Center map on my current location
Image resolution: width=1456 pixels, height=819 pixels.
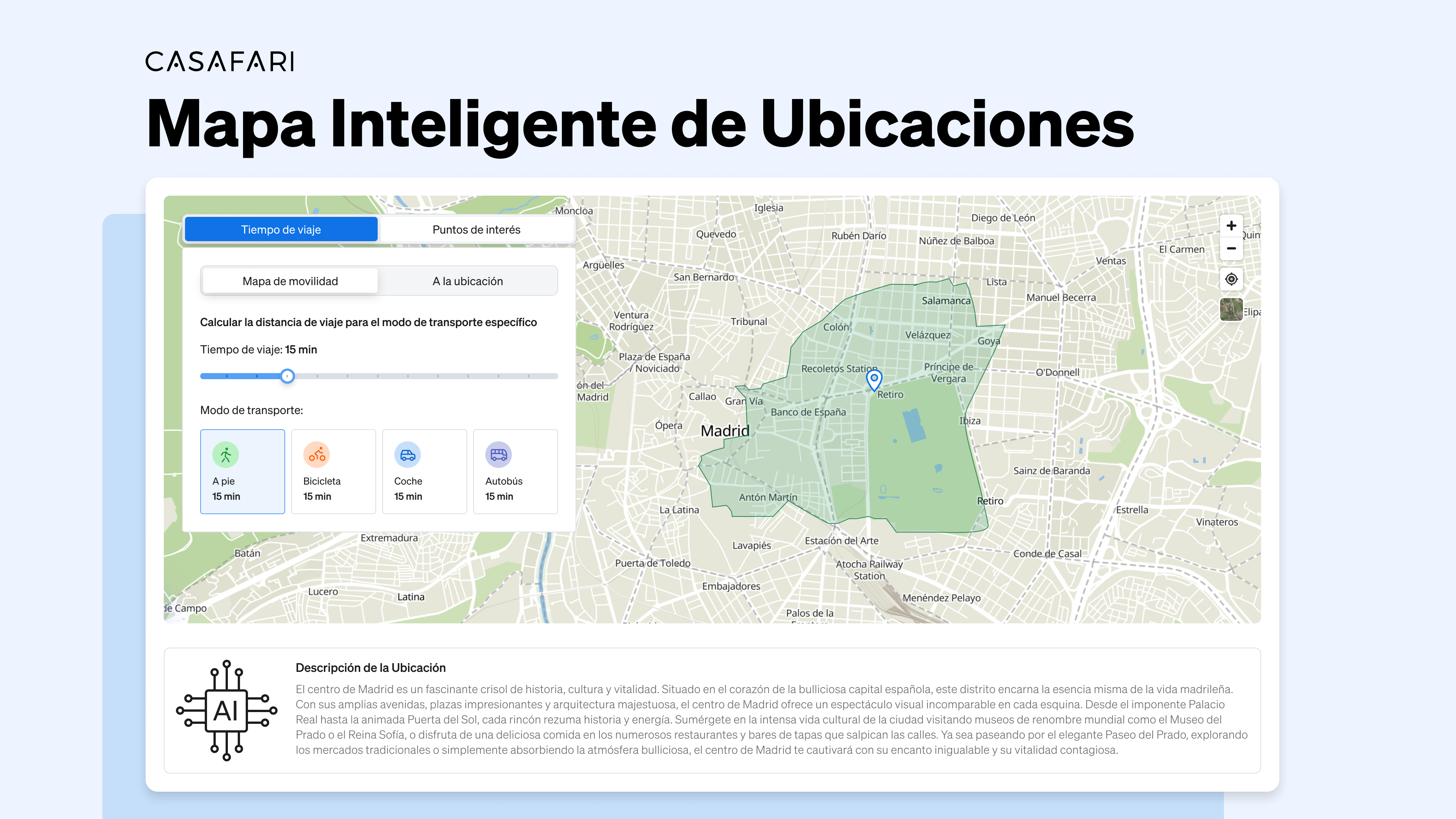(1231, 279)
